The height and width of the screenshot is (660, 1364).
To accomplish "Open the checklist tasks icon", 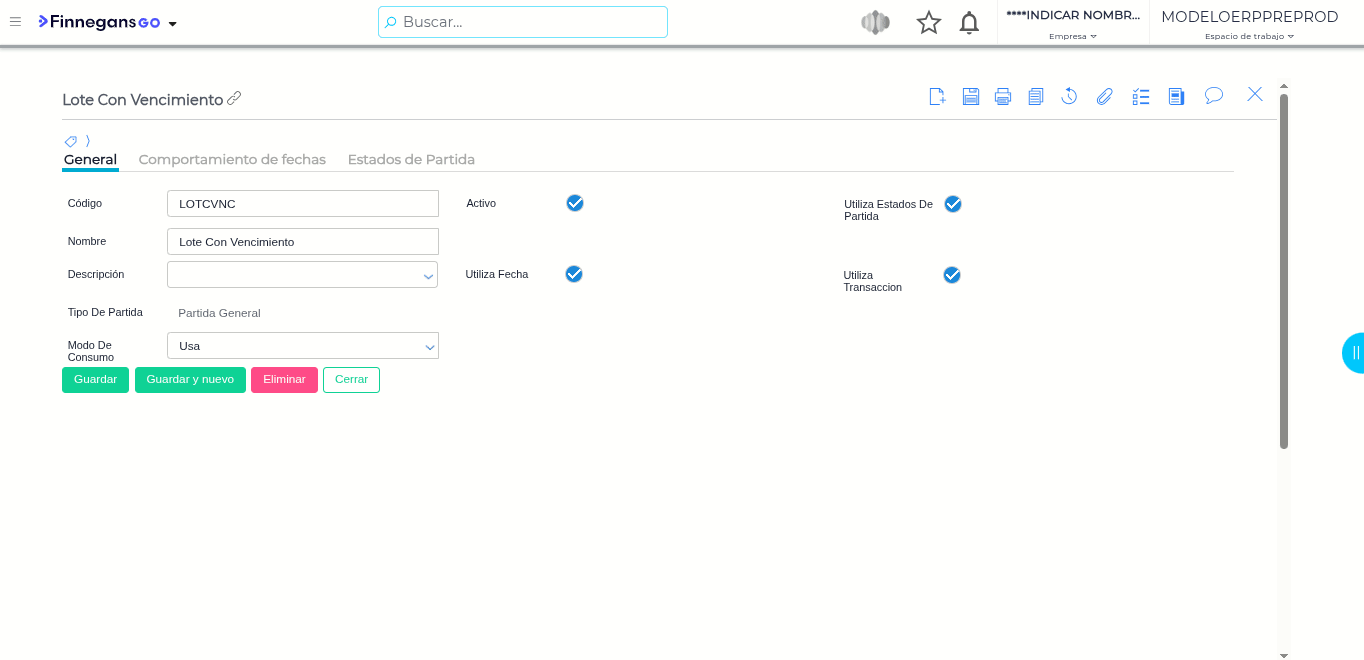I will [1141, 96].
